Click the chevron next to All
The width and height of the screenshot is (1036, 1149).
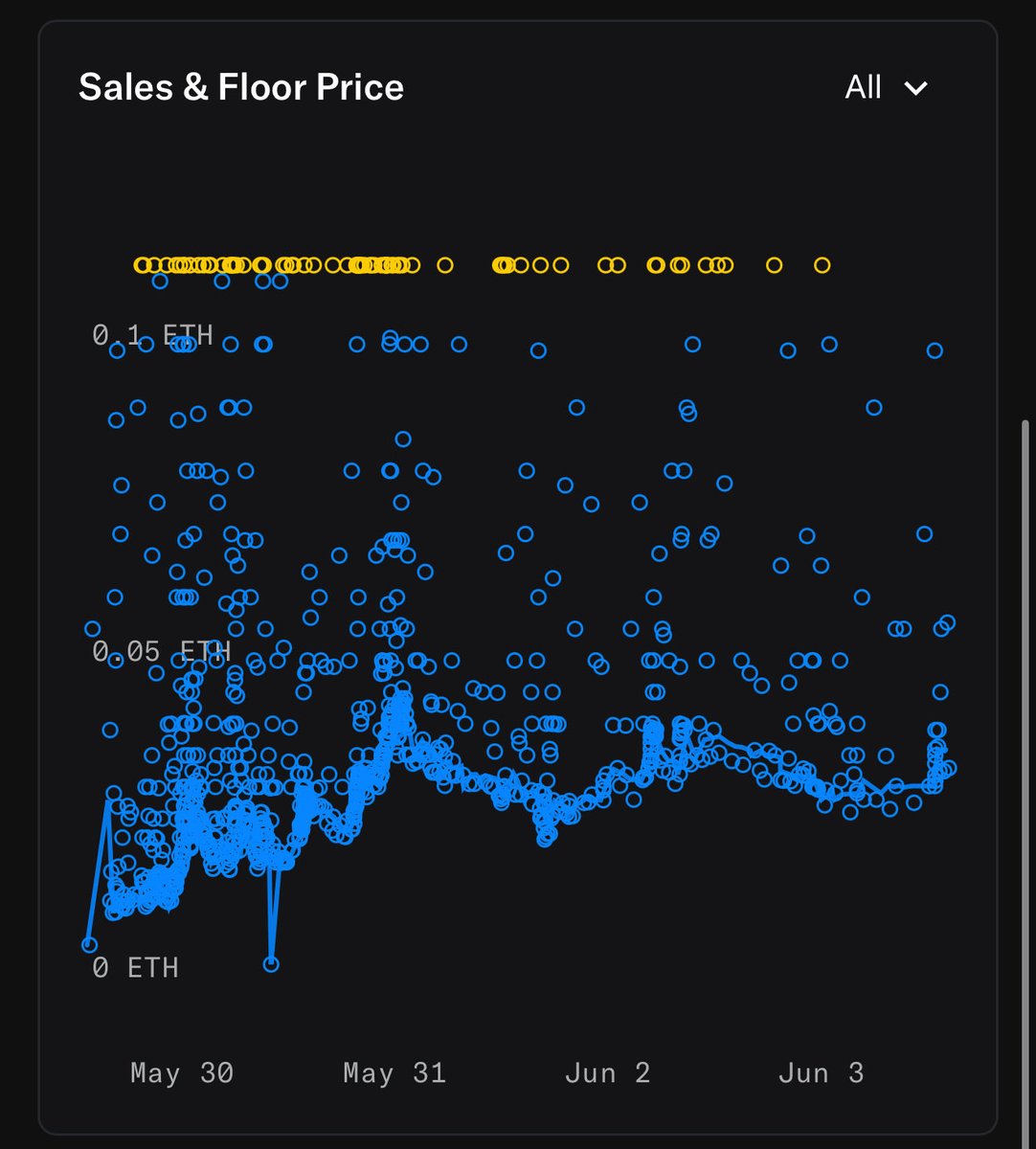coord(916,89)
